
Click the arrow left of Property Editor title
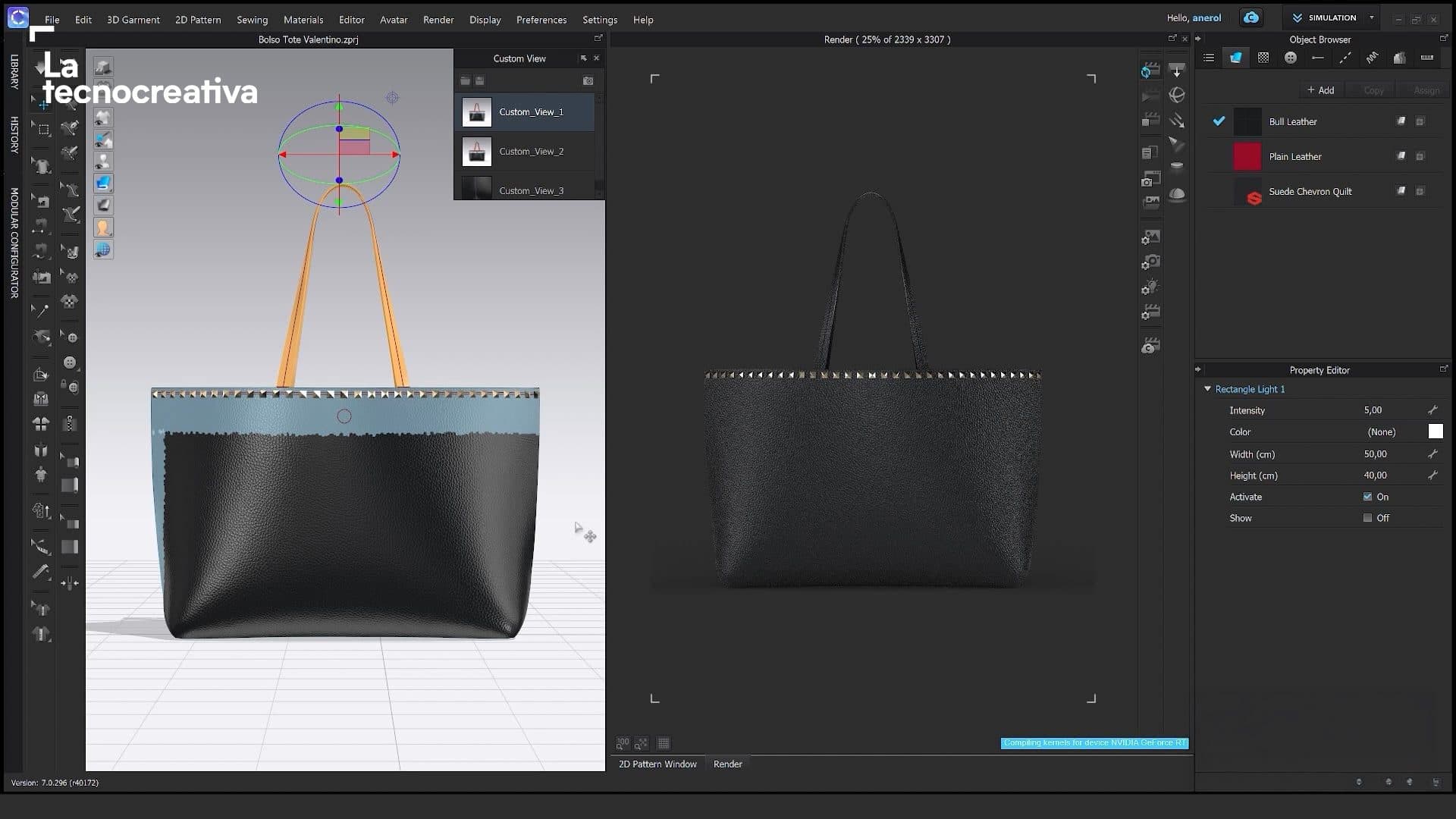click(1198, 369)
